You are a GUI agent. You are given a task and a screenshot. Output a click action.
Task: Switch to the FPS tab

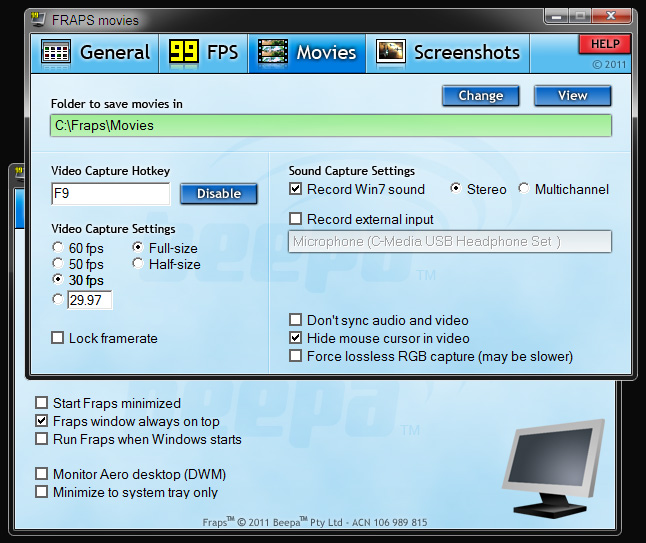pos(204,53)
